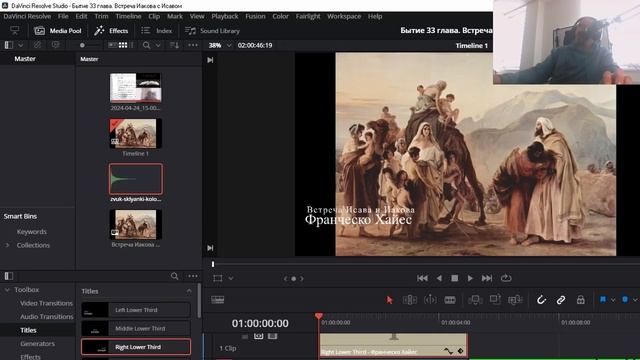Image resolution: width=640 pixels, height=360 pixels.
Task: Click the effects library search magnifier
Action: pyautogui.click(x=175, y=276)
